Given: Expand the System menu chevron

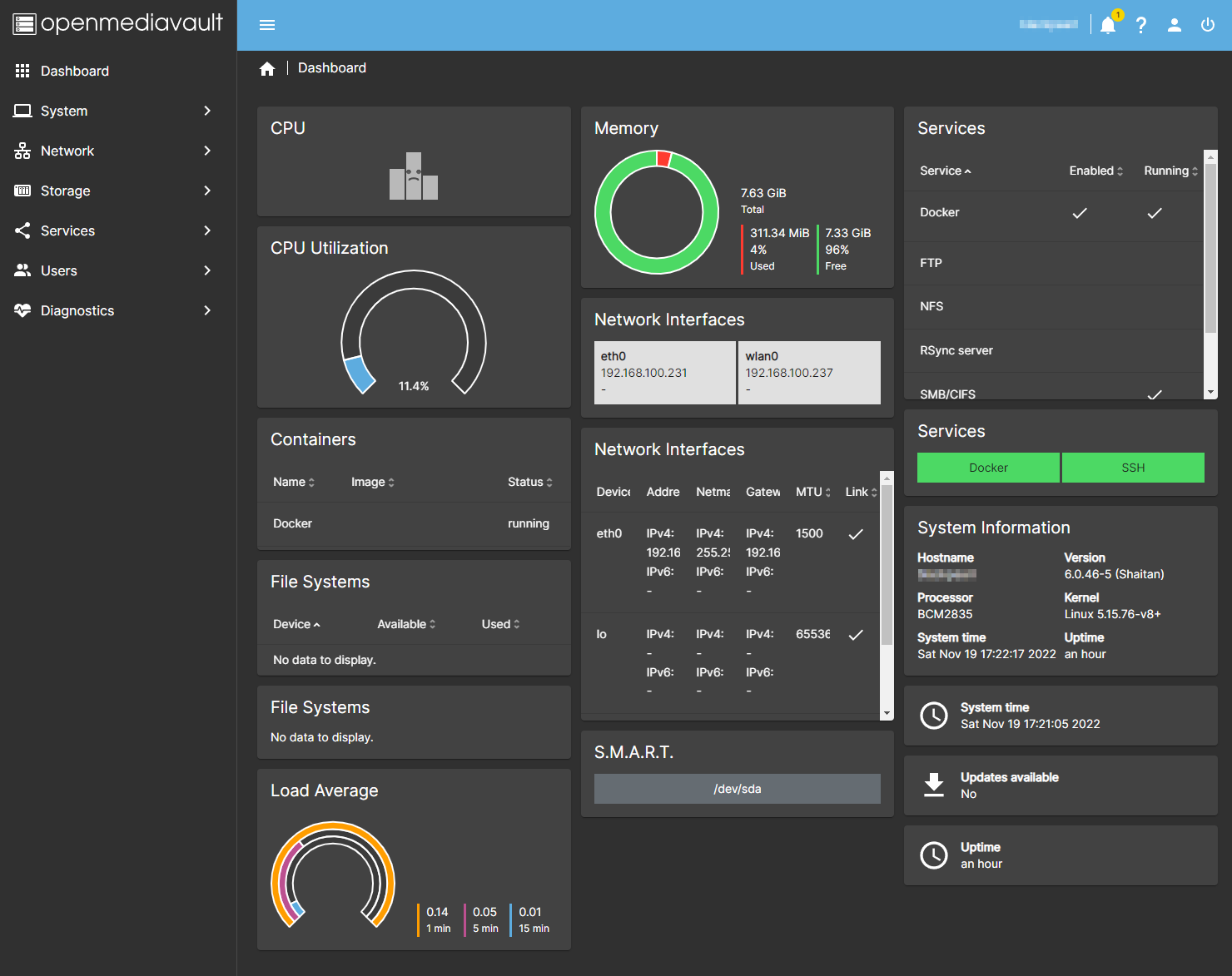Looking at the screenshot, I should click(x=207, y=111).
